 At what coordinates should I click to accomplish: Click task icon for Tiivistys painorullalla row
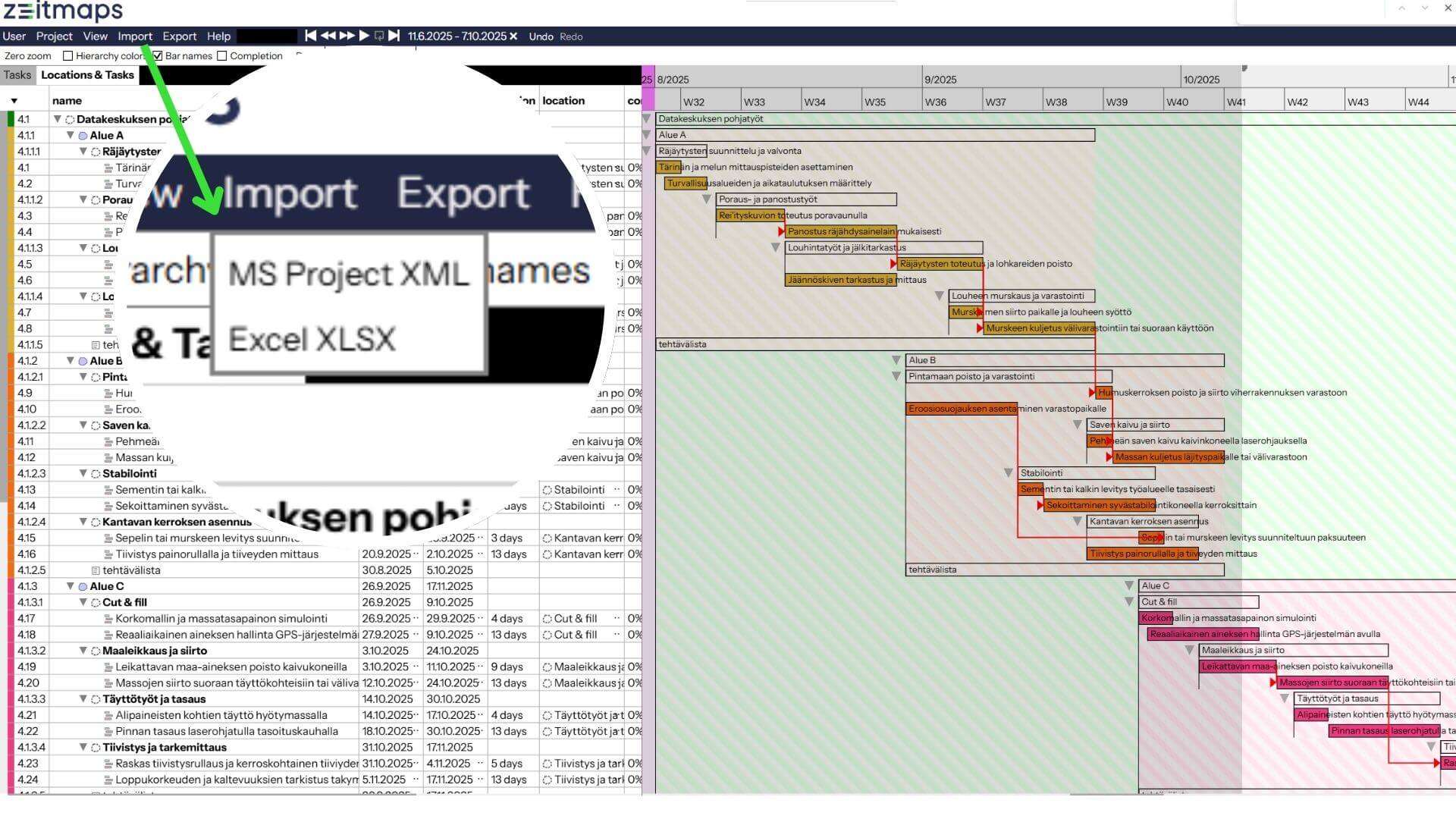pyautogui.click(x=108, y=554)
